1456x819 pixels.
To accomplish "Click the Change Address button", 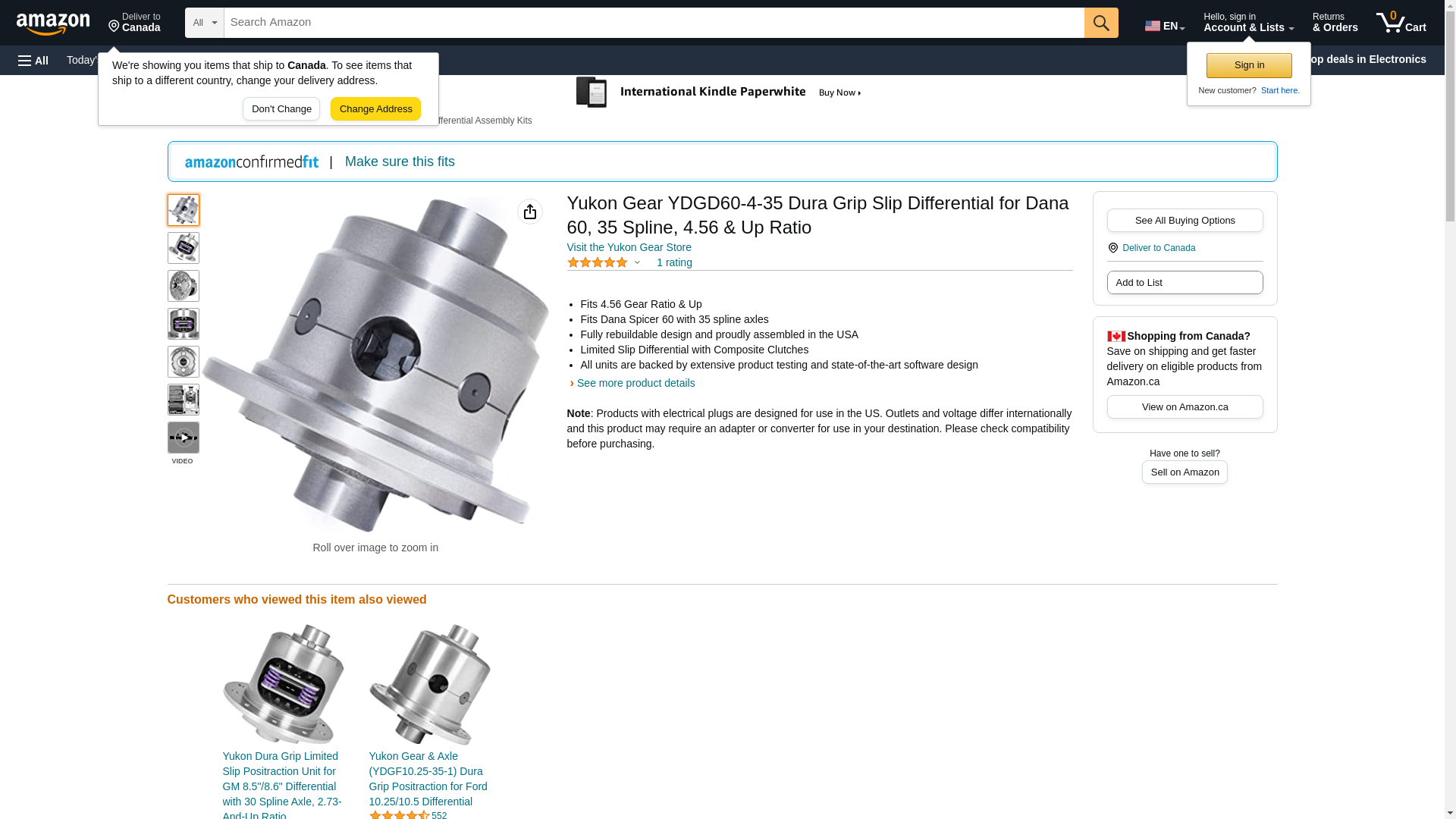I will 375,108.
